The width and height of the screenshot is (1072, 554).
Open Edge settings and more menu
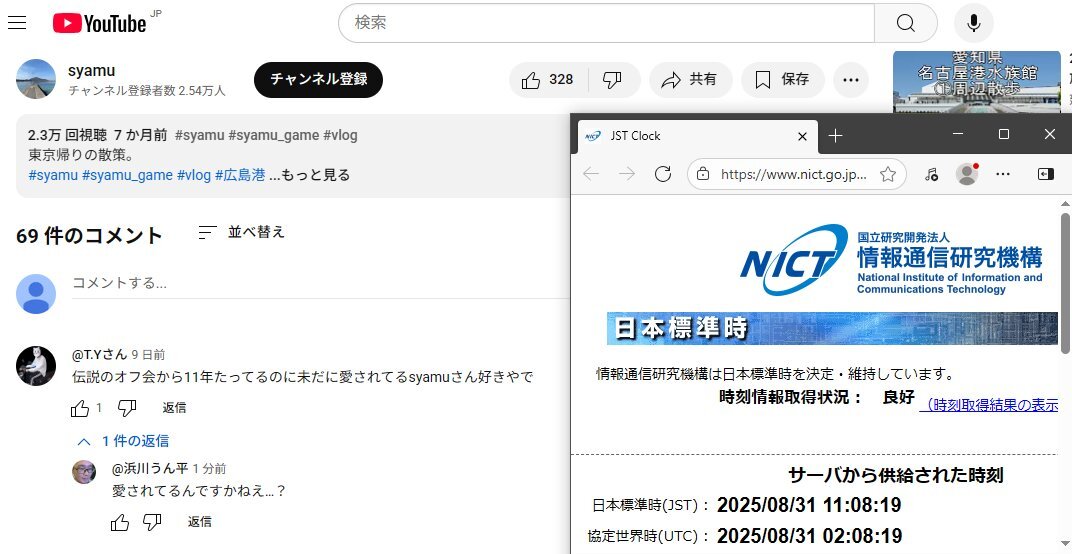(1003, 174)
